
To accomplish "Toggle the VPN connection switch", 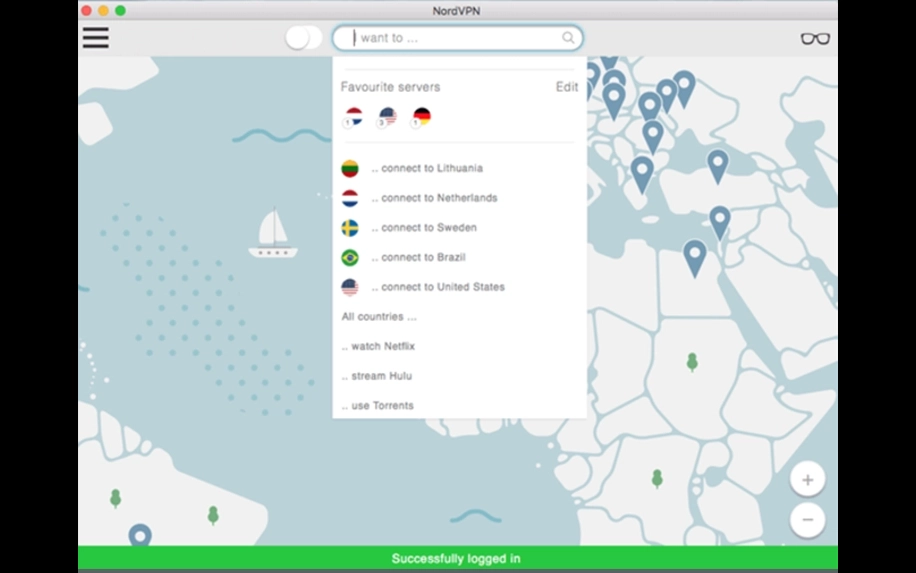I will coord(304,38).
